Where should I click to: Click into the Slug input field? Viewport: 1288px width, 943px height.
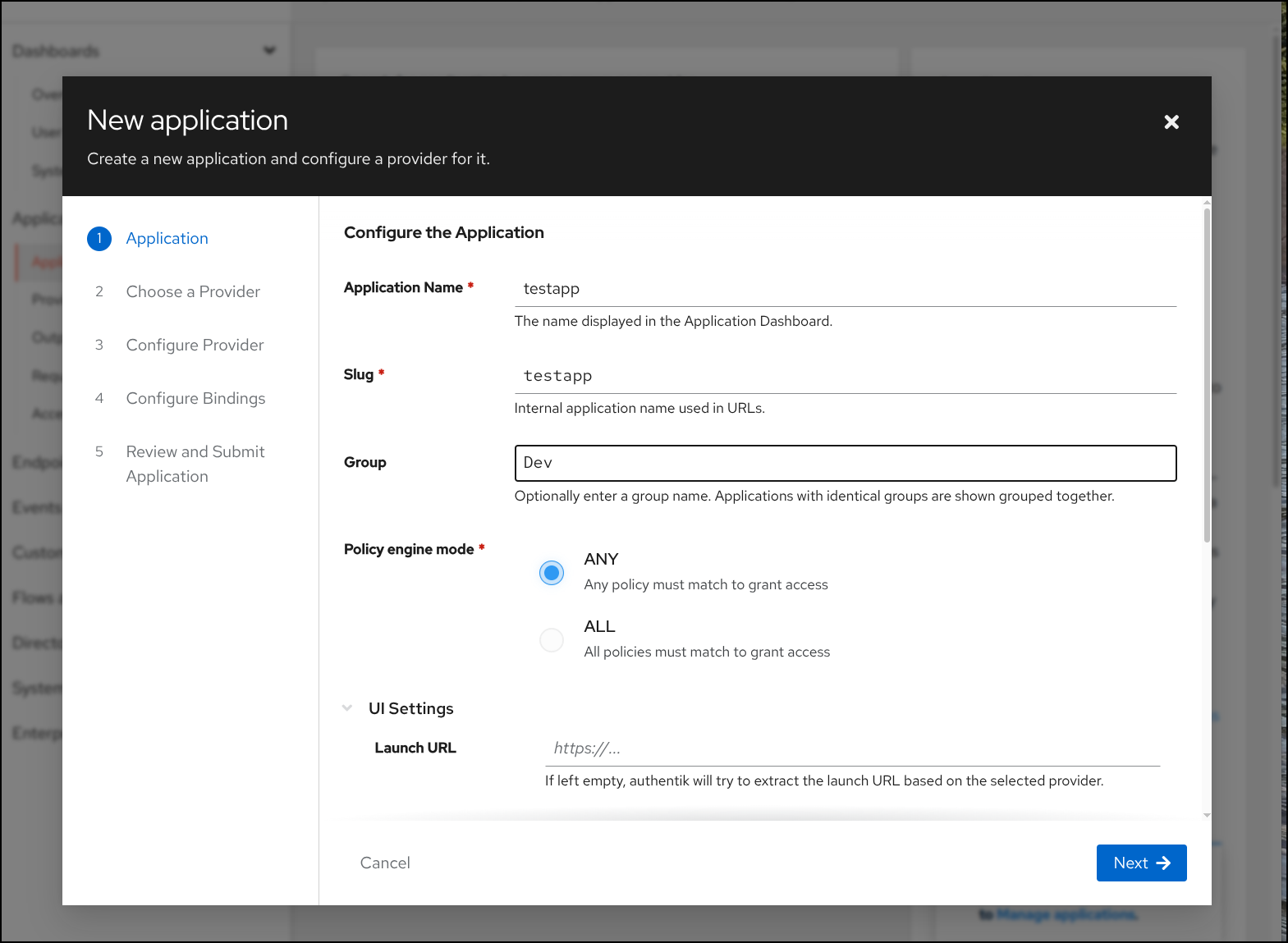pos(846,376)
